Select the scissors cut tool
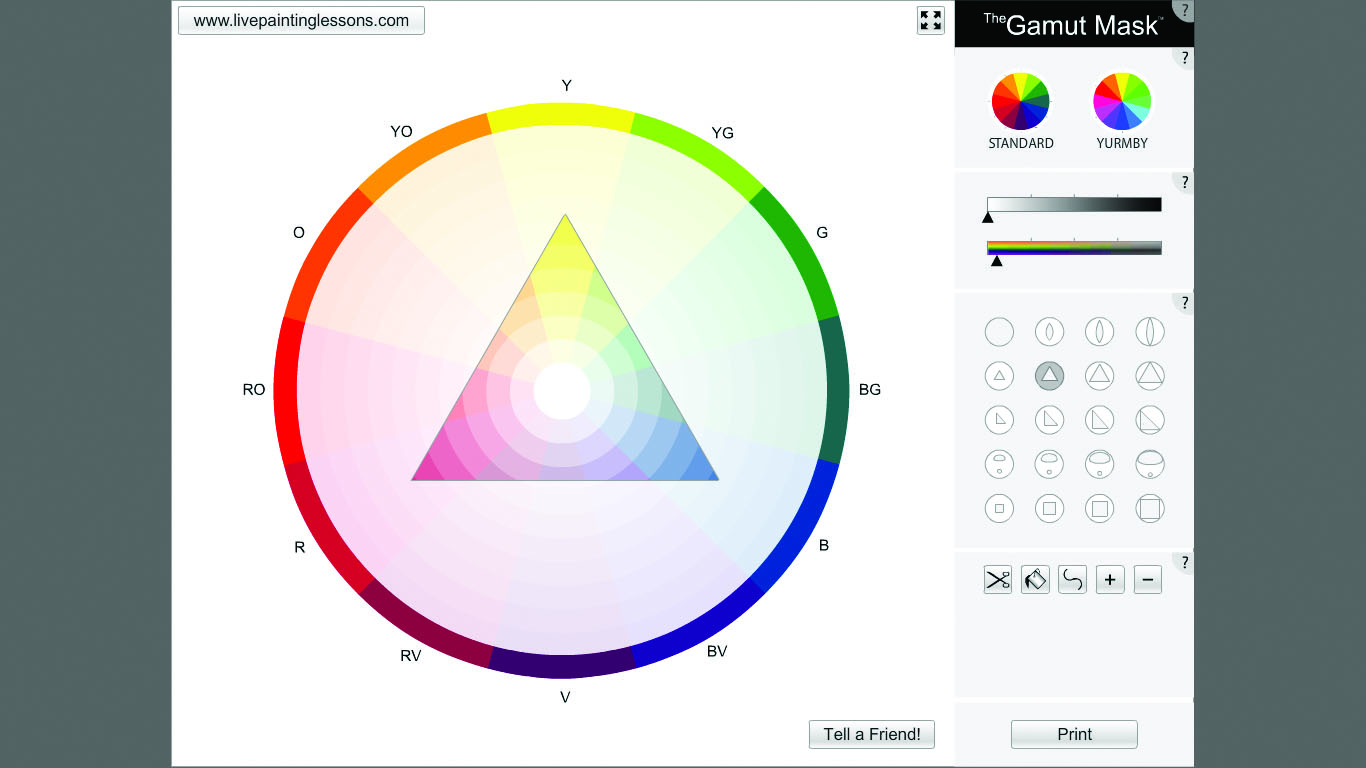 (x=997, y=579)
